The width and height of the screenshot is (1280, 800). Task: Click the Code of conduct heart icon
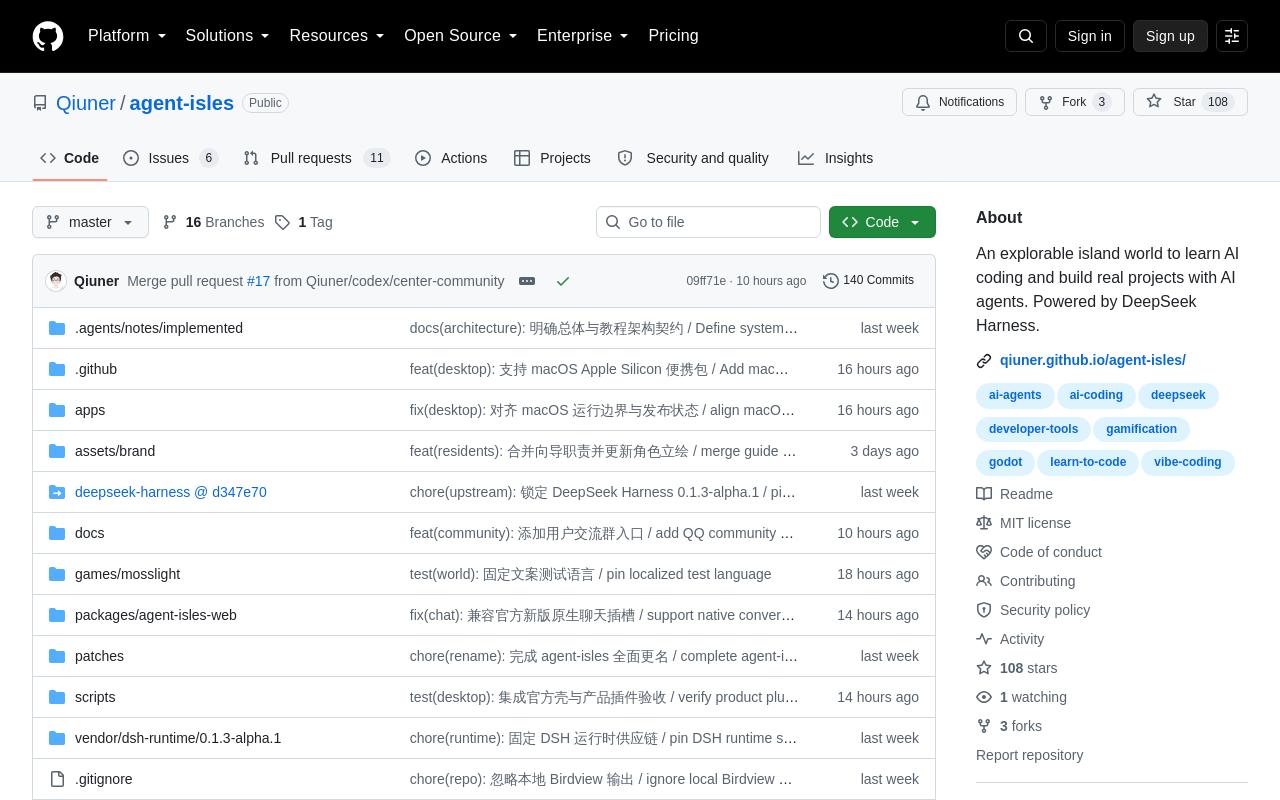click(984, 552)
